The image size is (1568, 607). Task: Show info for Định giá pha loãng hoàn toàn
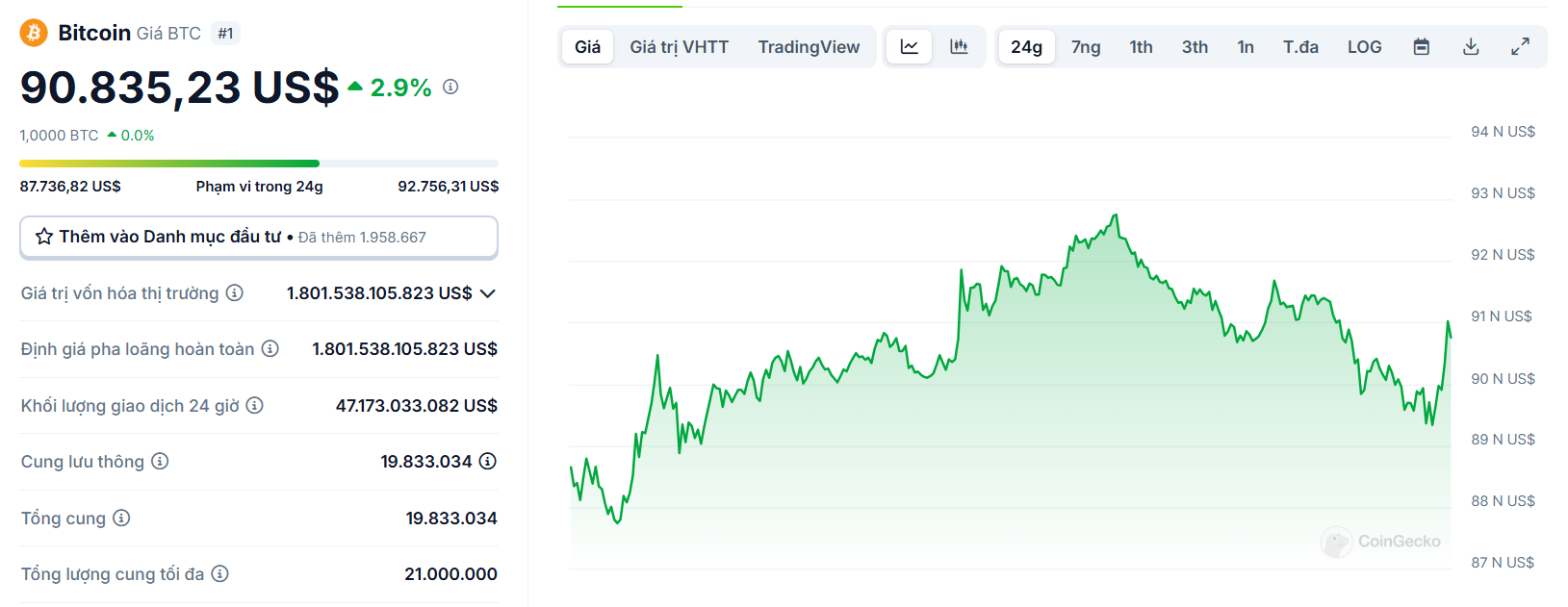click(270, 348)
